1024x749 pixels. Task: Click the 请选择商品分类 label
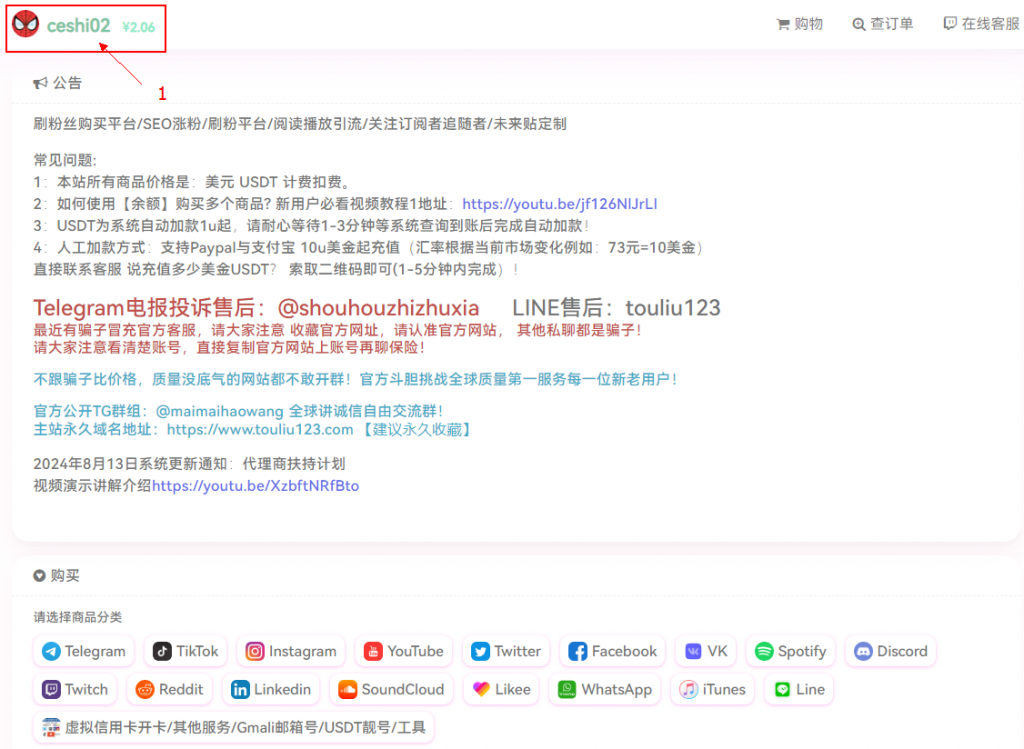tap(78, 617)
